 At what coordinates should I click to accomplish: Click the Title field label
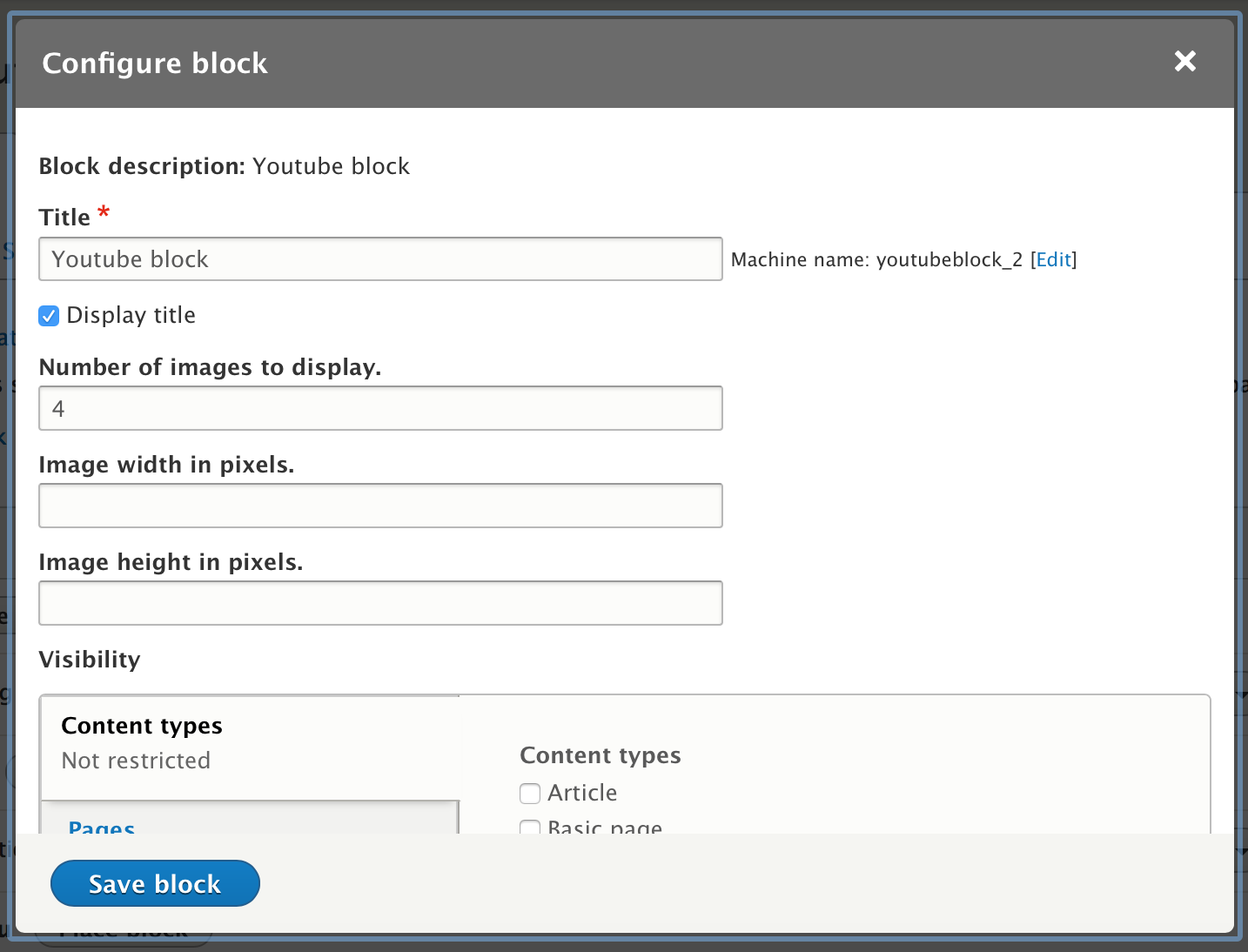coord(64,218)
